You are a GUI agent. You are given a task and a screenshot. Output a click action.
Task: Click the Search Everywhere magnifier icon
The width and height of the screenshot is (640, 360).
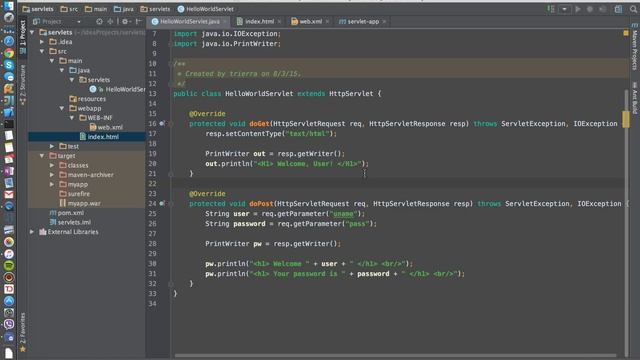click(x=633, y=9)
